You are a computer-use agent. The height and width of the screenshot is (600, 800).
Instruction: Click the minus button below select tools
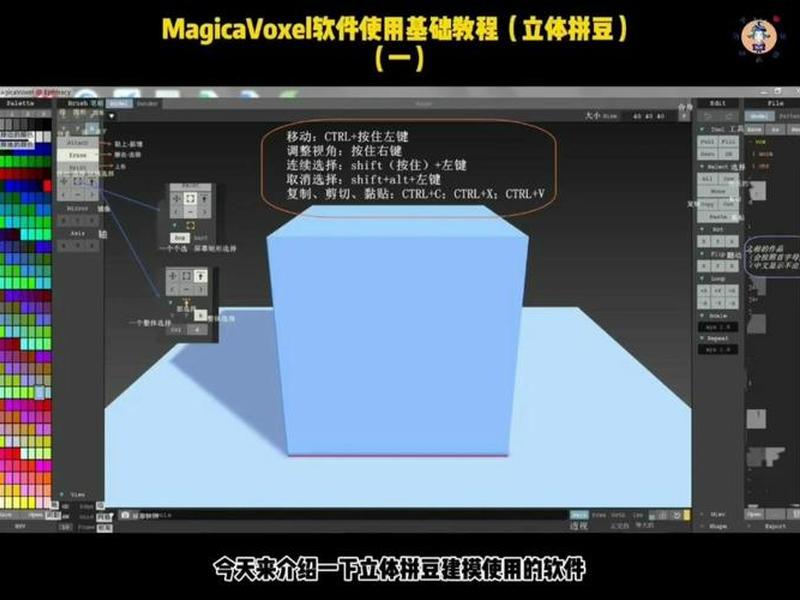coord(78,194)
